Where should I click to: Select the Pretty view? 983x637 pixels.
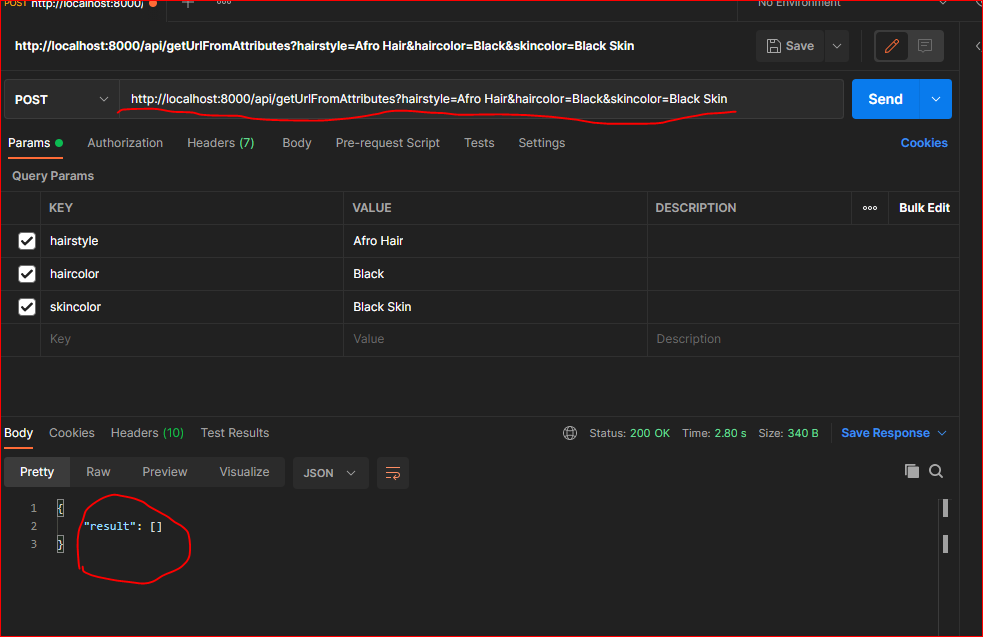pyautogui.click(x=37, y=472)
